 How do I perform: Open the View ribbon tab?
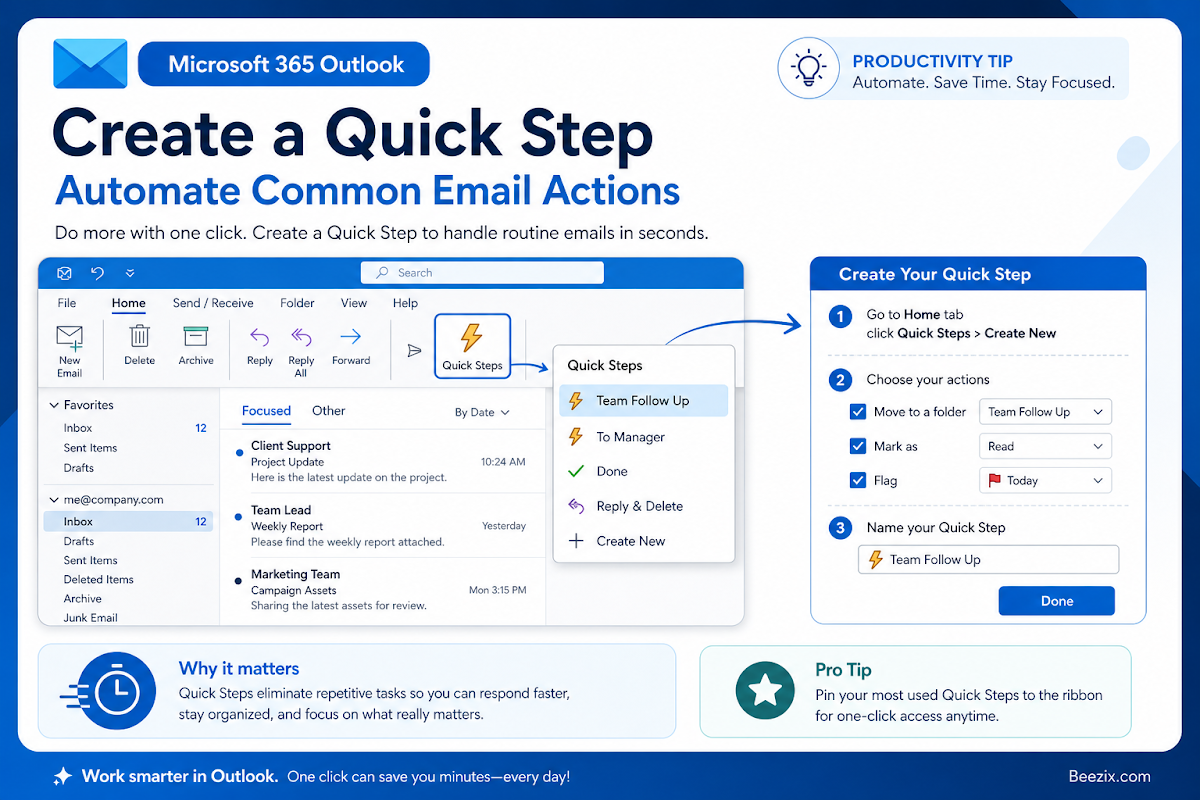coord(354,303)
